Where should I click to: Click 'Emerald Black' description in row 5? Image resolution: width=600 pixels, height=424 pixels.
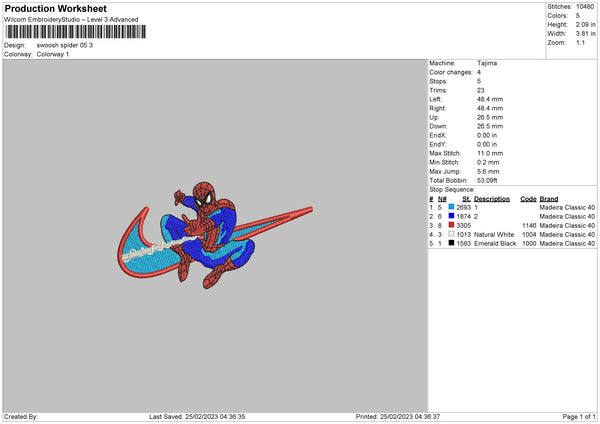click(495, 244)
